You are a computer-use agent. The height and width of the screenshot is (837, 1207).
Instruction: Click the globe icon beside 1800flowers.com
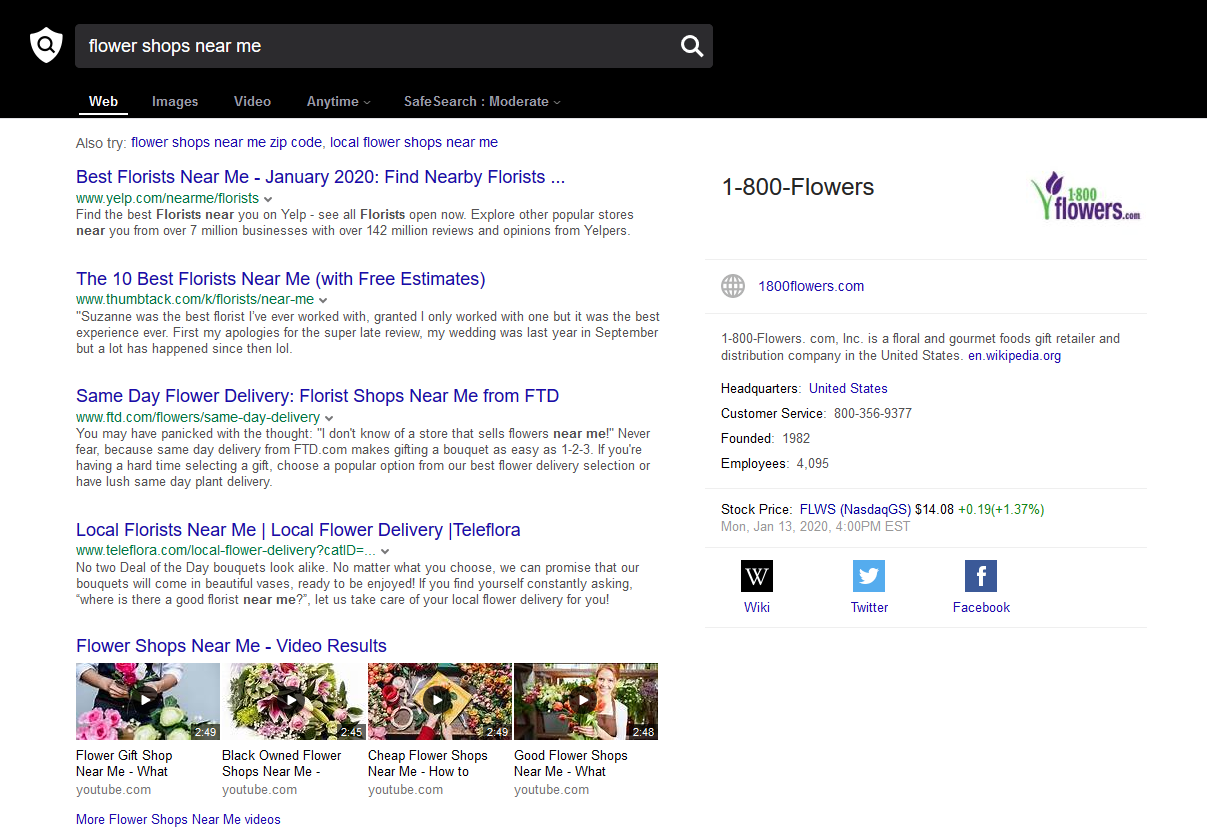click(x=733, y=286)
